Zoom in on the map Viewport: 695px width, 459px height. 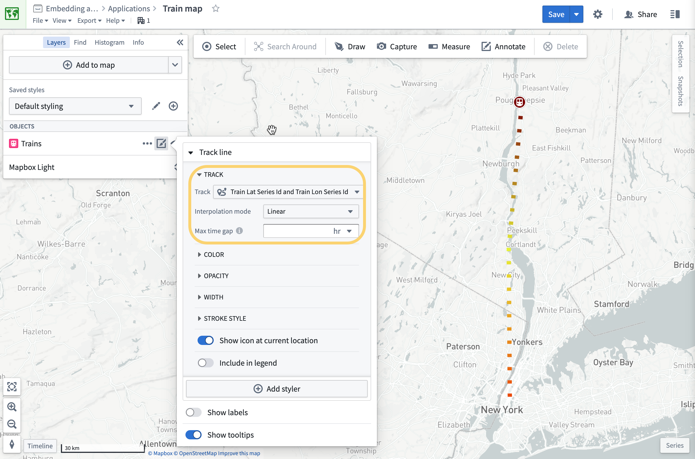coord(12,407)
